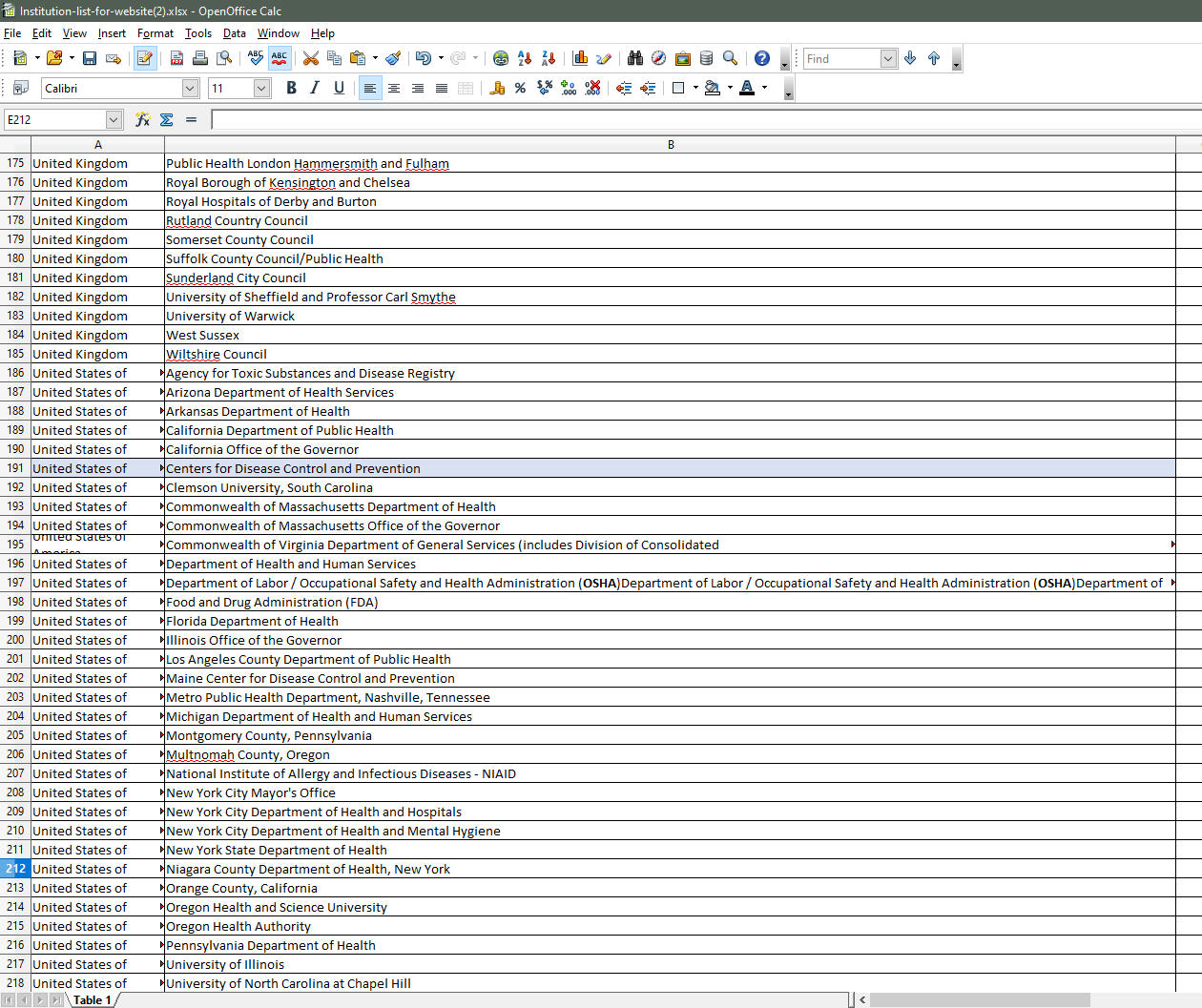Open the Tools menu
The height and width of the screenshot is (1008, 1202).
[198, 33]
